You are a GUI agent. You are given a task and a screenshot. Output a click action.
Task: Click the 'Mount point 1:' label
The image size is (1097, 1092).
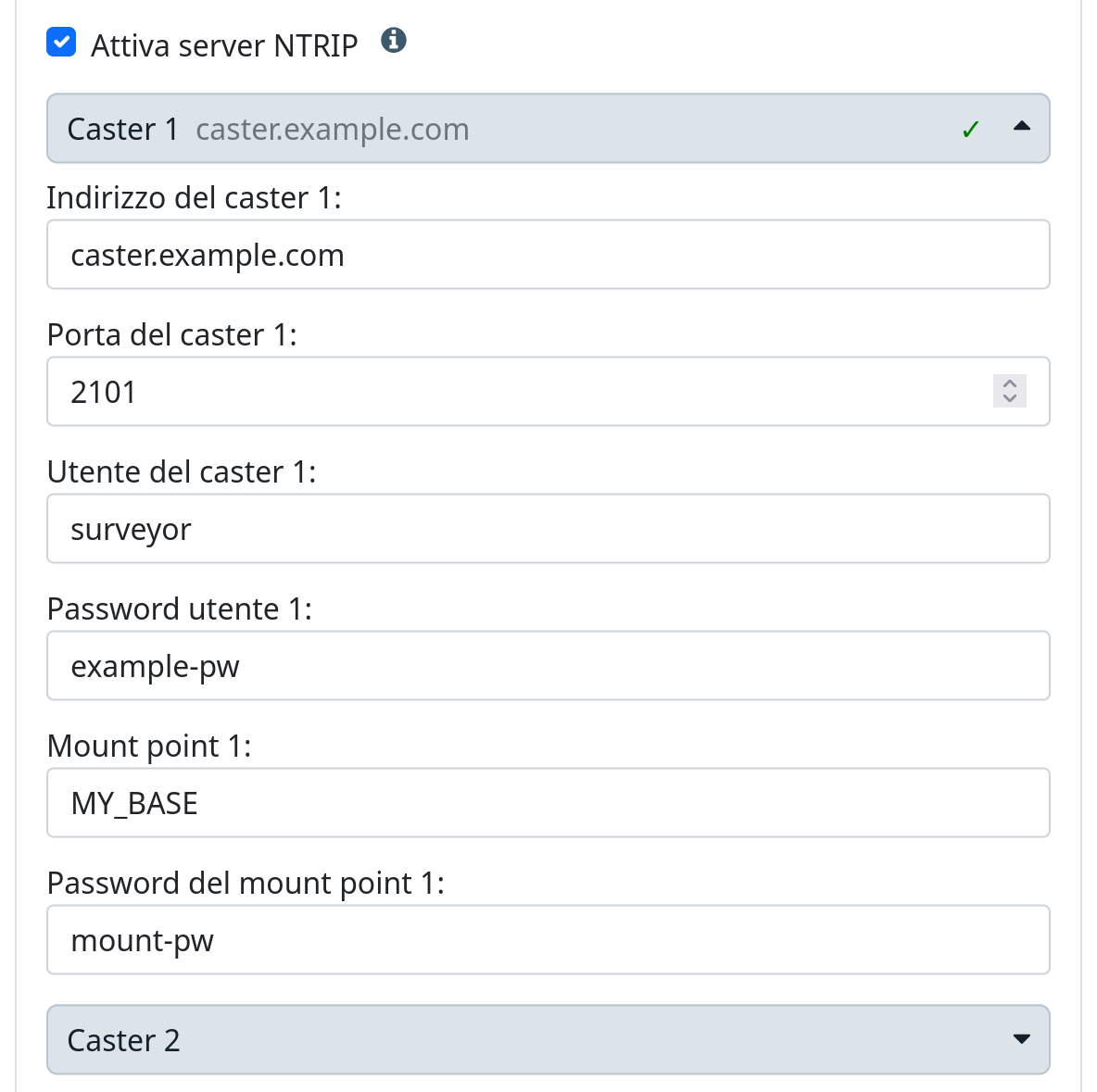pyautogui.click(x=149, y=747)
